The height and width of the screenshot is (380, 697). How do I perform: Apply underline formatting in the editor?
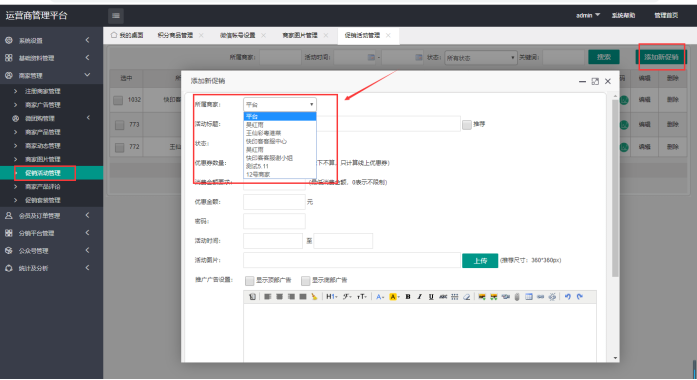tap(431, 297)
